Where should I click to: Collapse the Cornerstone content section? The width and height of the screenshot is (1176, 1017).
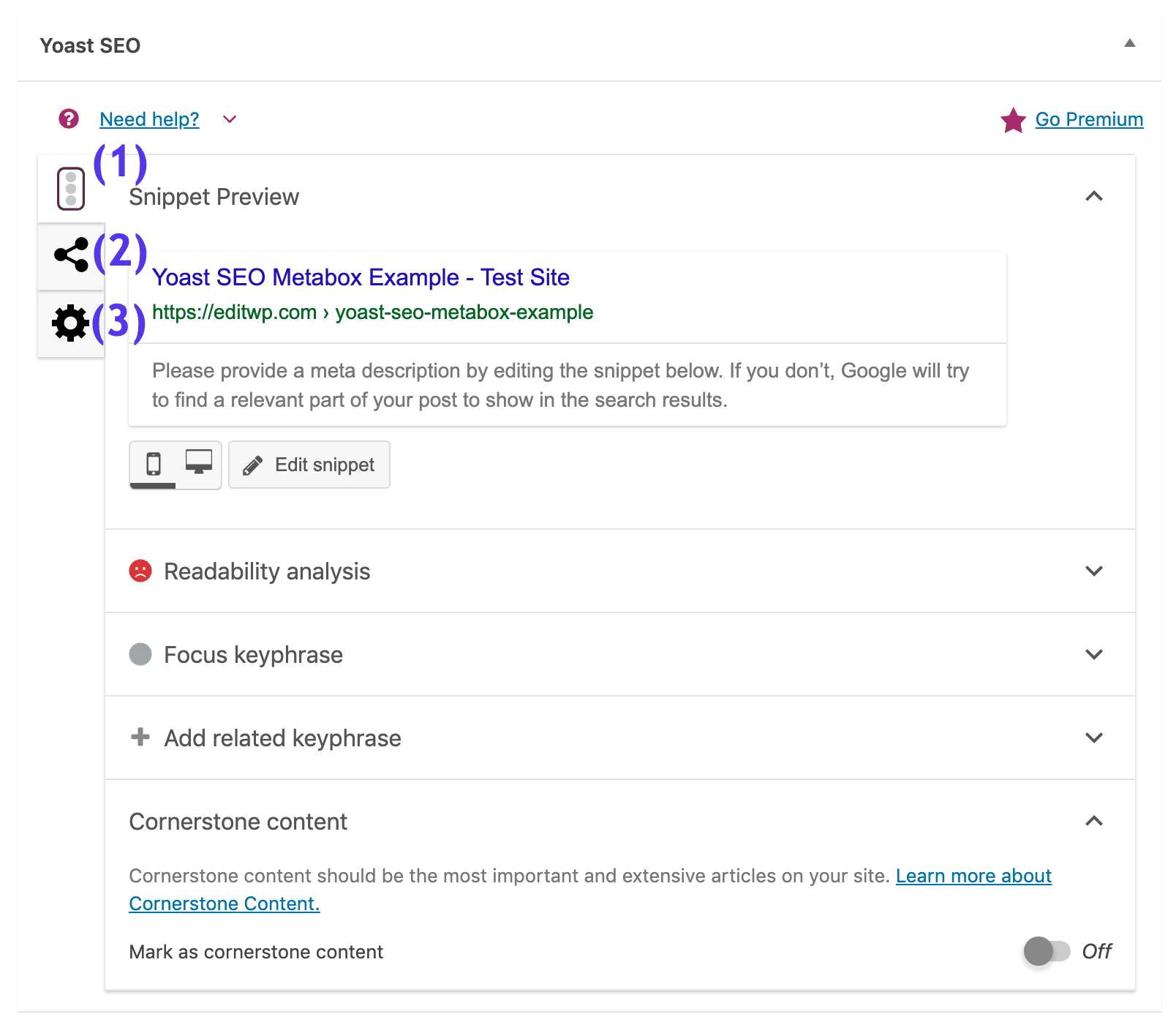1093,821
